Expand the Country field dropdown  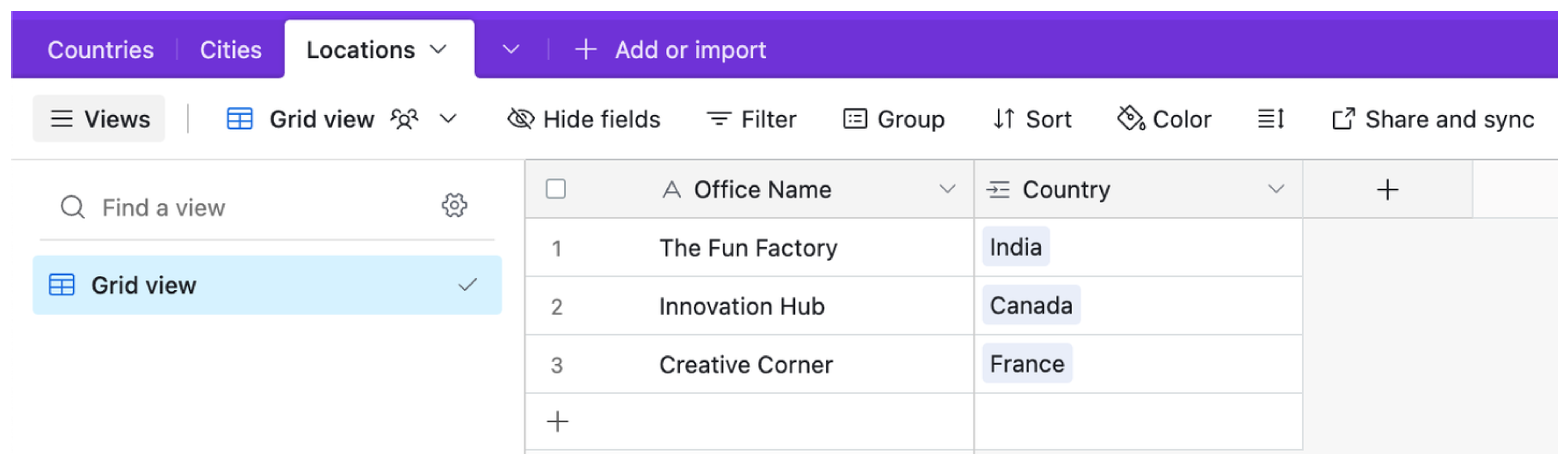coord(1276,189)
